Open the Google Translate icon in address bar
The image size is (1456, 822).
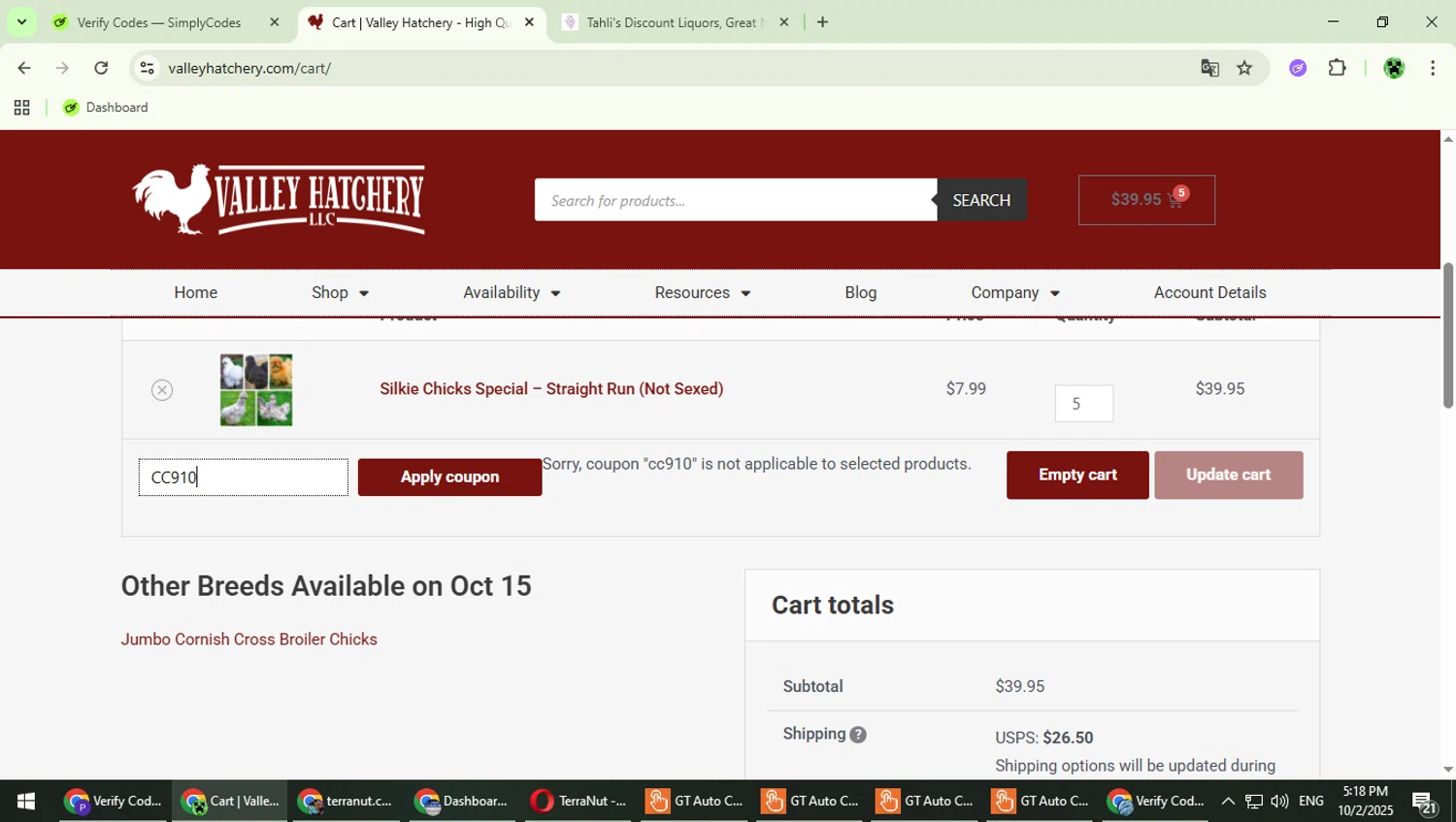point(1209,68)
